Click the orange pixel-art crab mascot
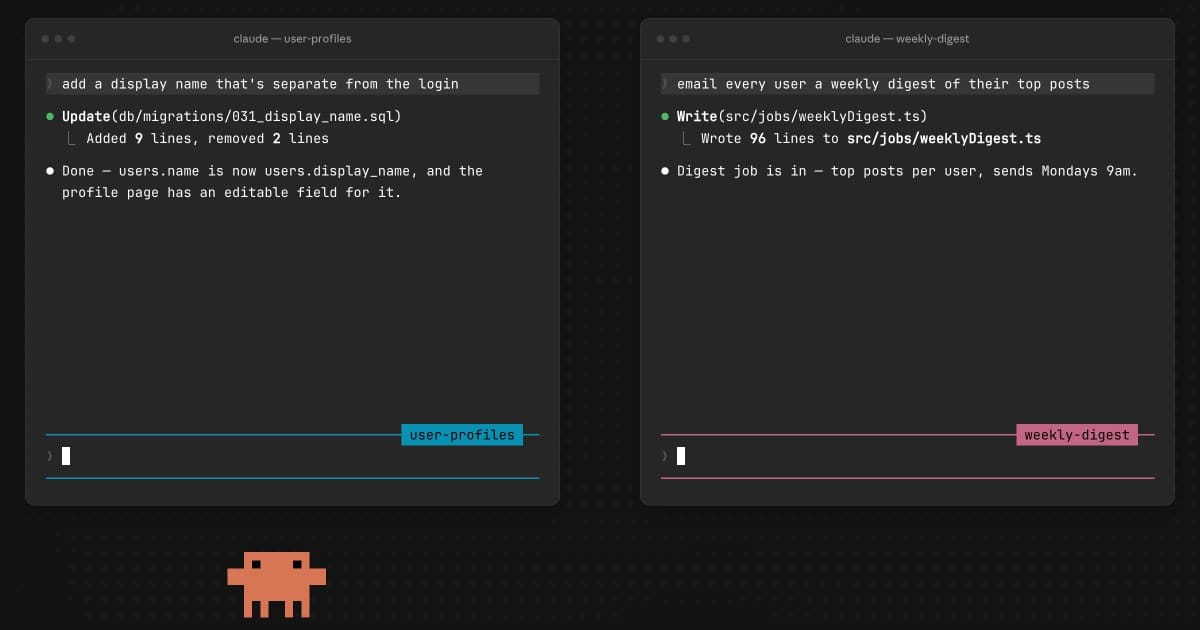Viewport: 1200px width, 630px height. [277, 584]
